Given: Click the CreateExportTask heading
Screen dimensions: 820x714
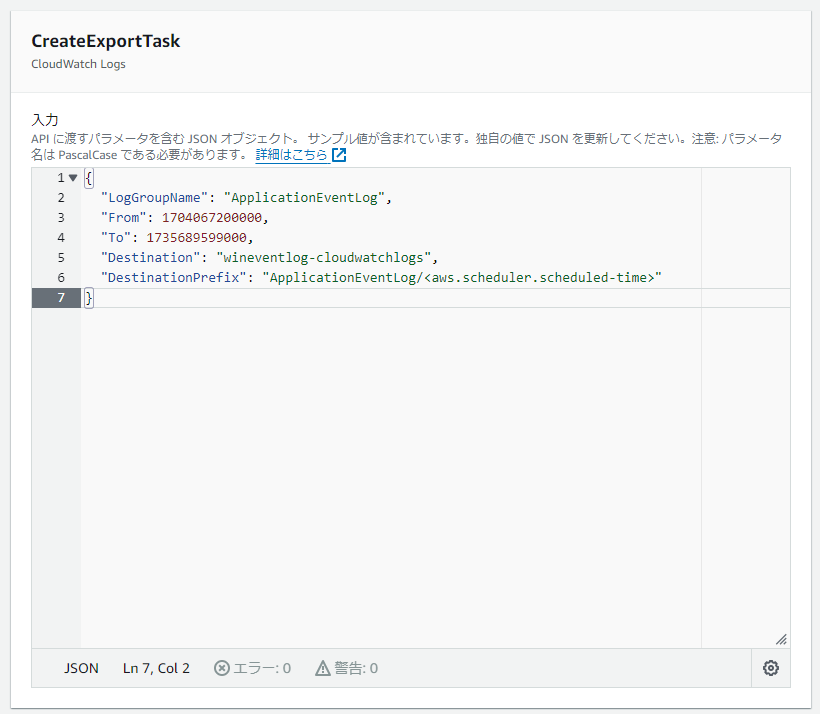Looking at the screenshot, I should click(x=106, y=41).
